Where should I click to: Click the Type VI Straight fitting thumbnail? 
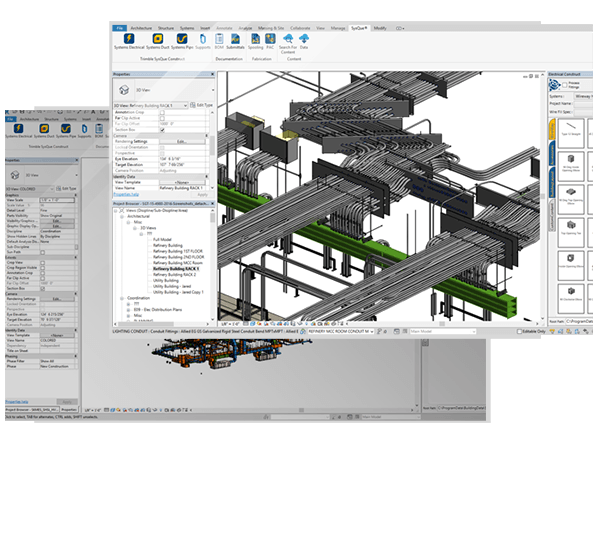571,133
